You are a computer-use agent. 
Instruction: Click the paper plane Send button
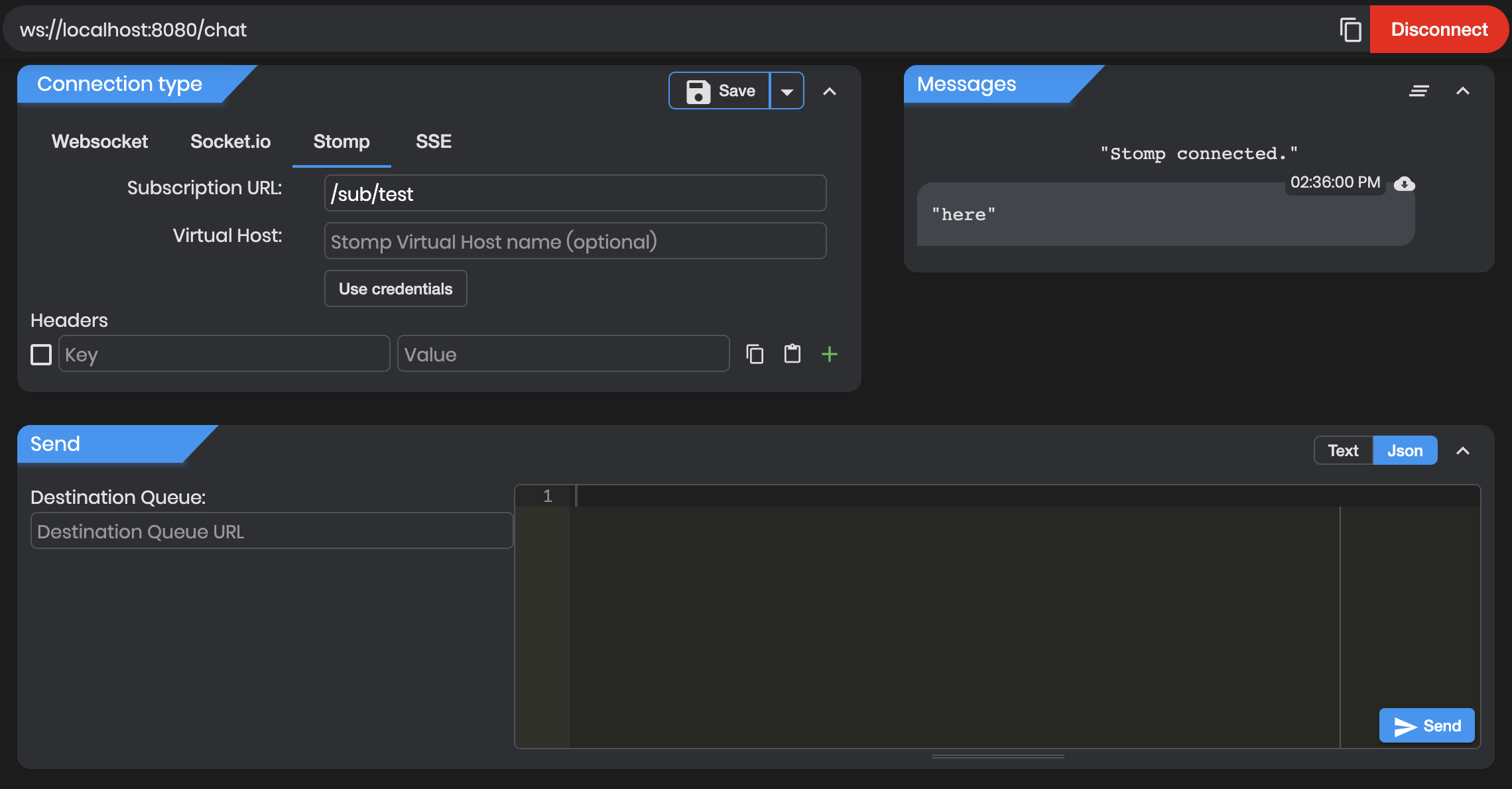[x=1426, y=726]
